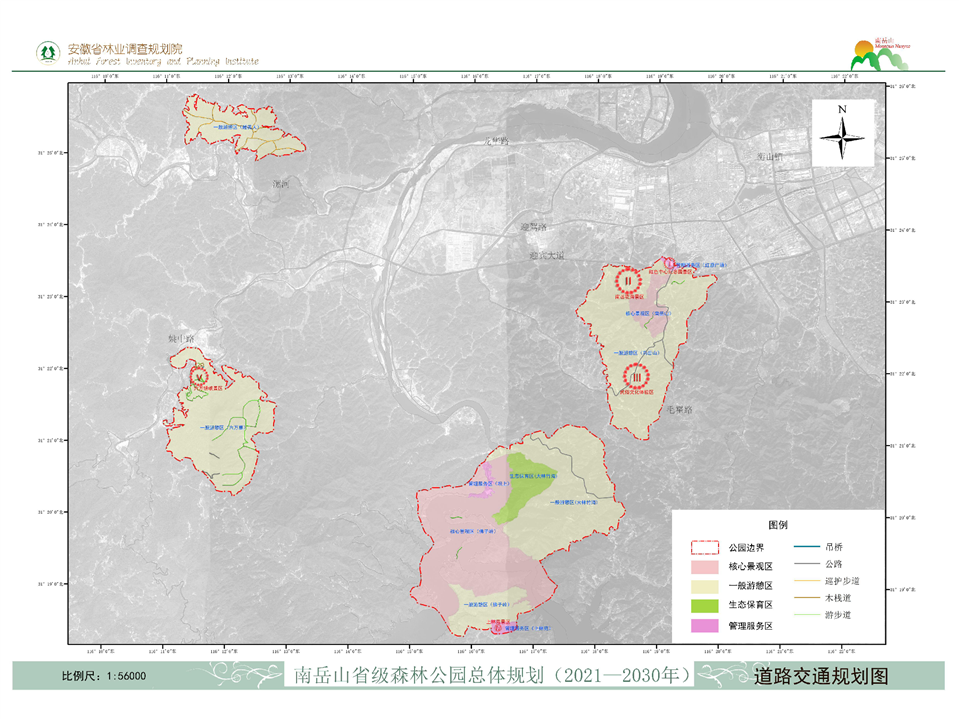Click the blue 吊桥 line symbol in legend

click(807, 547)
